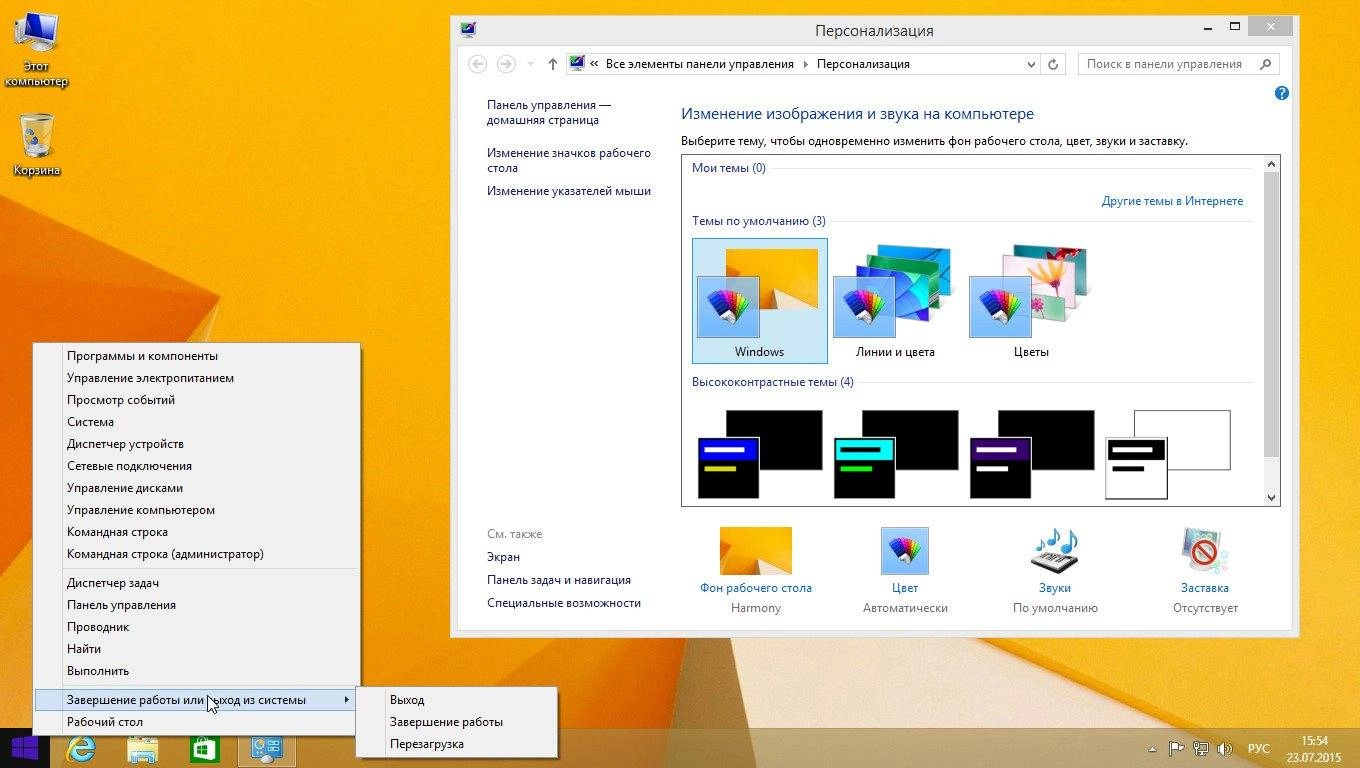Open the Action Center flag icon

[1177, 748]
